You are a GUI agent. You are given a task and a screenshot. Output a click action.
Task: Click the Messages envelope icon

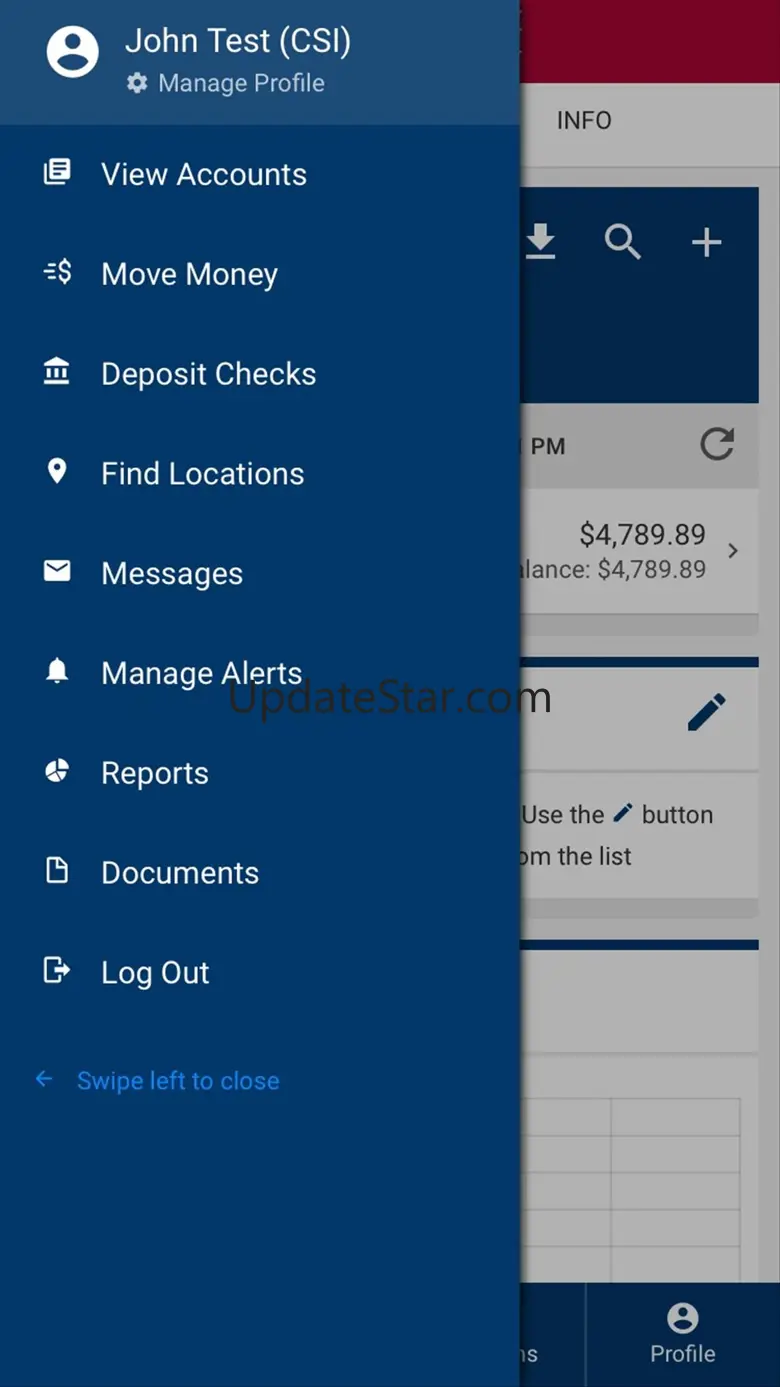tap(57, 571)
